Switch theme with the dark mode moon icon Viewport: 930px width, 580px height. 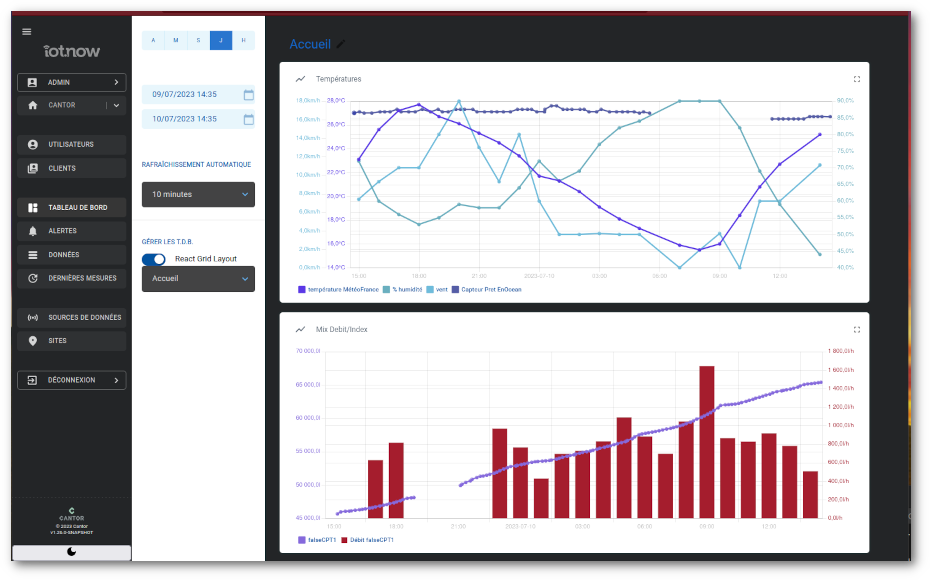tap(71, 552)
